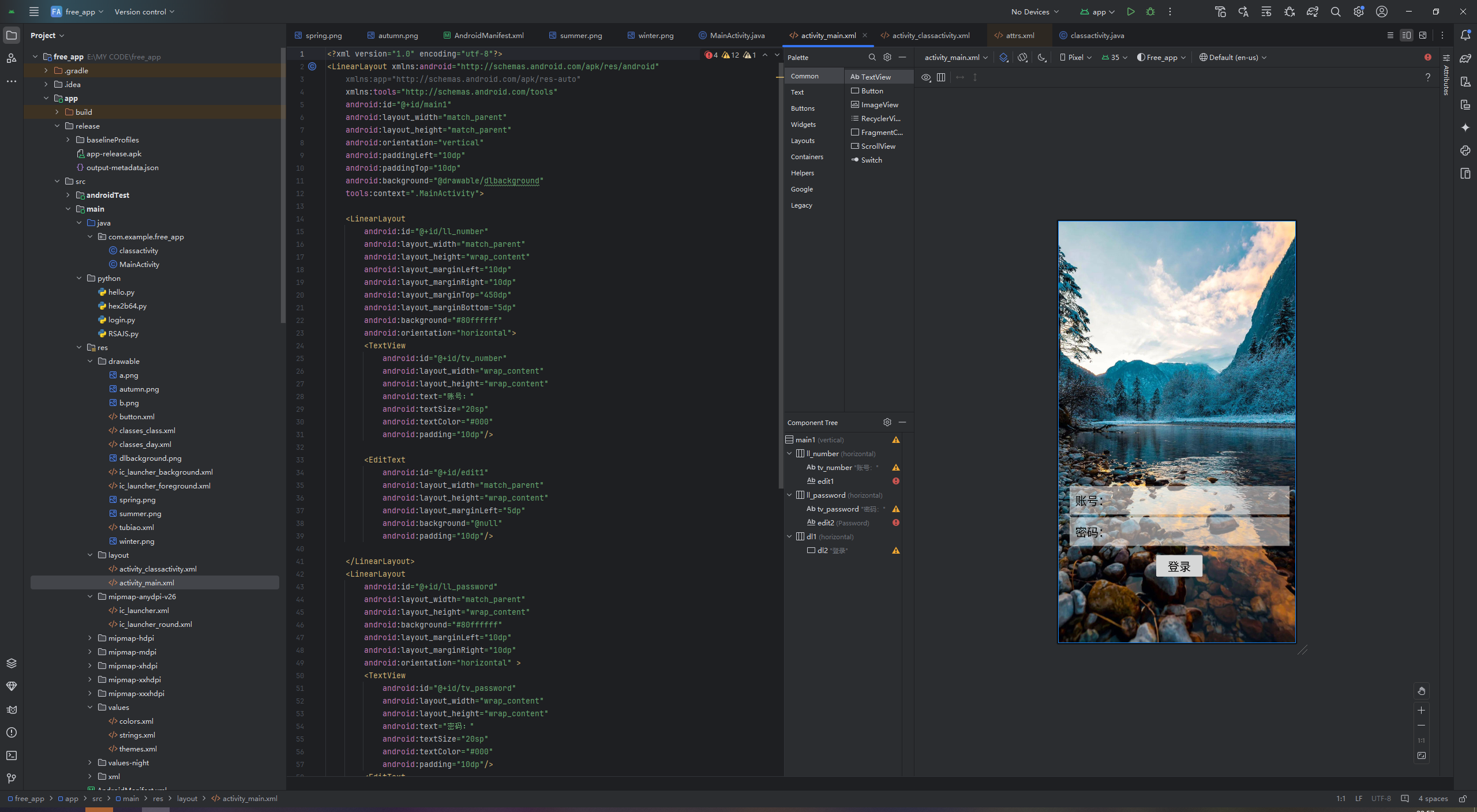
Task: Open the Logcat cat icon tool window
Action: pos(12,709)
